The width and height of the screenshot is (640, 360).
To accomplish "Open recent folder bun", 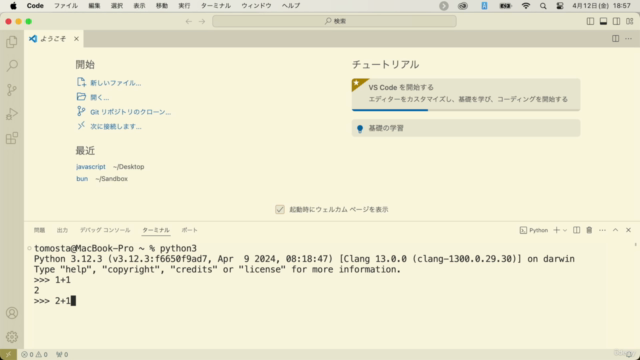I will point(82,179).
